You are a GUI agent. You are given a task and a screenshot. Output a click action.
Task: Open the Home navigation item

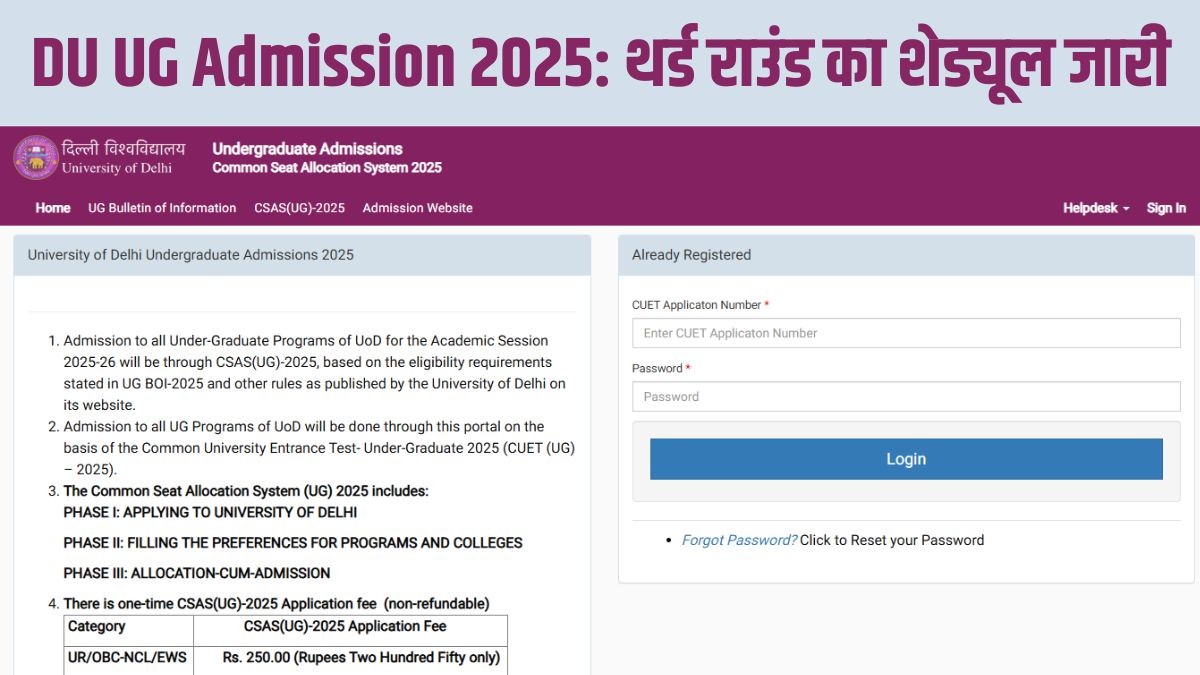click(x=53, y=208)
